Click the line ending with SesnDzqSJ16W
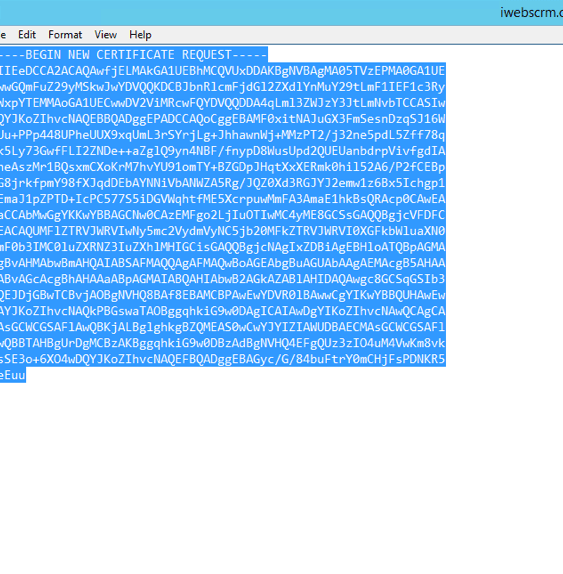563x574 pixels. click(x=223, y=119)
